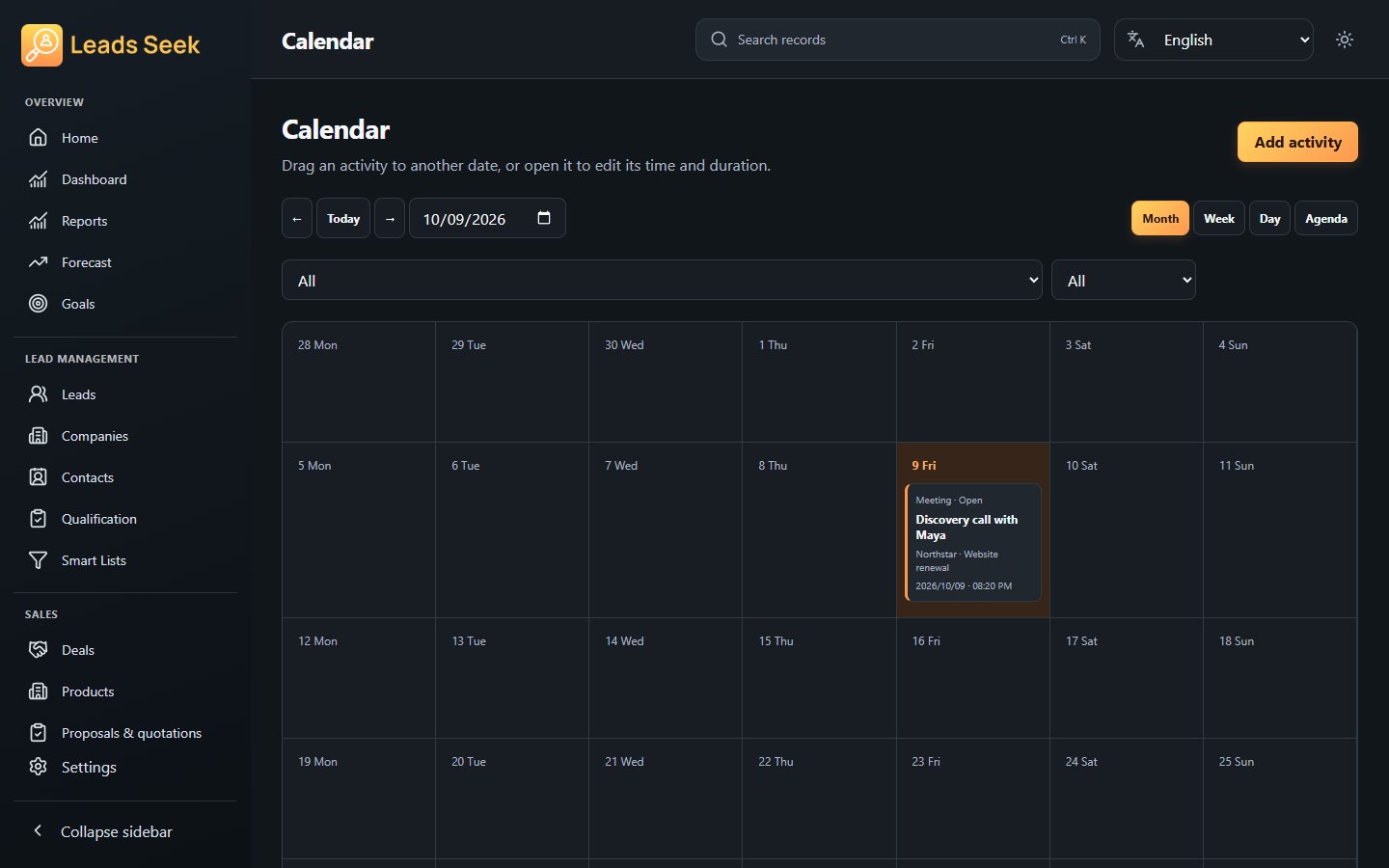
Task: Click the Forecast trend arrow icon
Action: coord(38,262)
